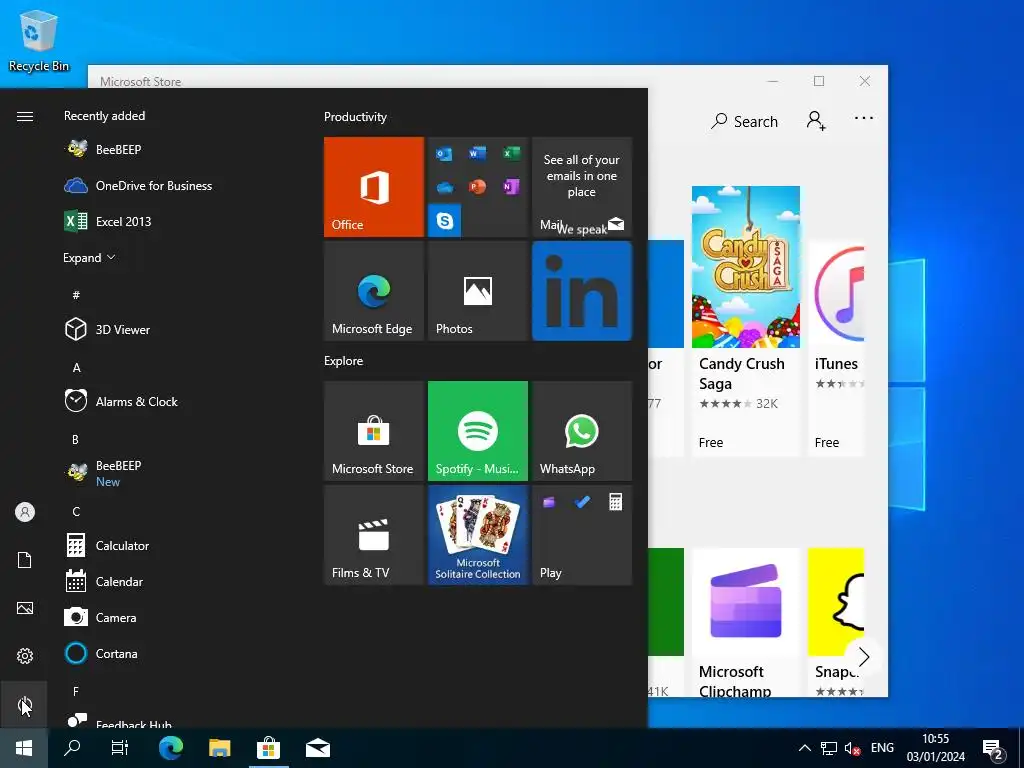
Task: Open File Explorer from taskbar
Action: point(219,748)
